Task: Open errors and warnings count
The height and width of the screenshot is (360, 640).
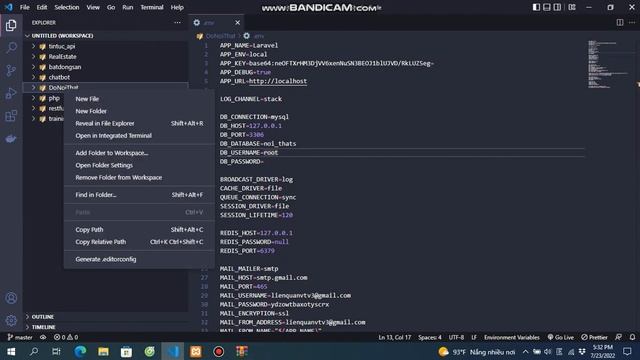Action: click(x=66, y=337)
